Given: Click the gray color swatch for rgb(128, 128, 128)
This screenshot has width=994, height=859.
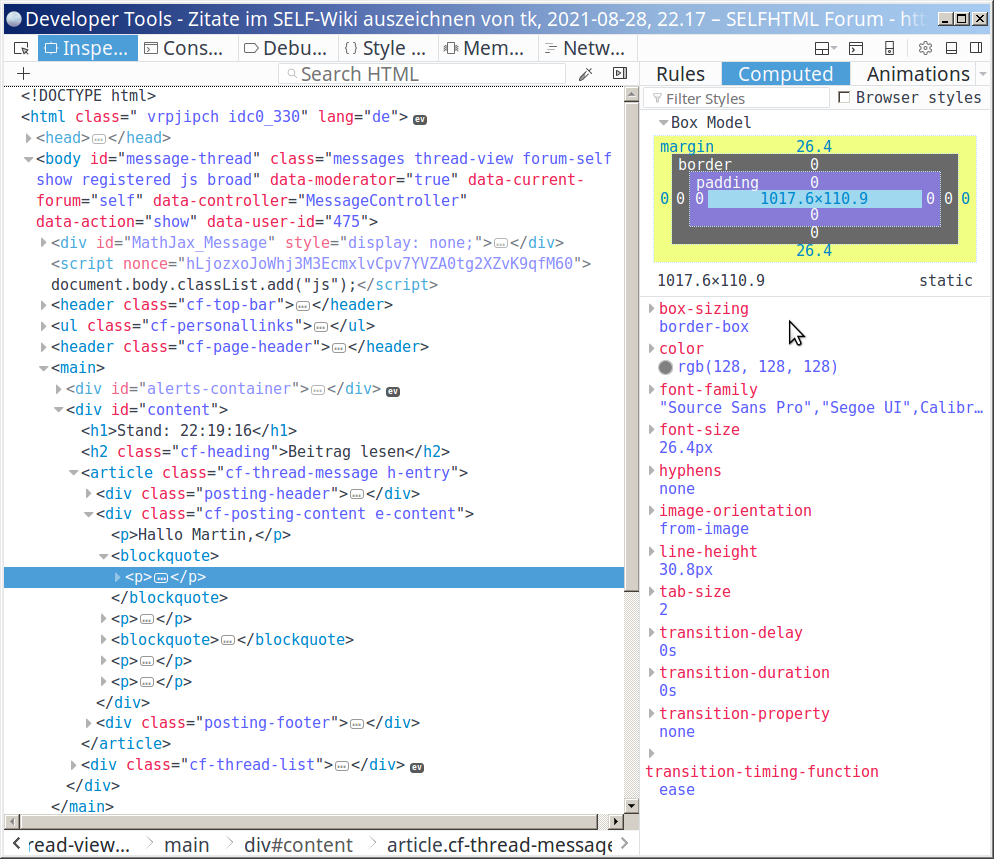Looking at the screenshot, I should (x=666, y=368).
